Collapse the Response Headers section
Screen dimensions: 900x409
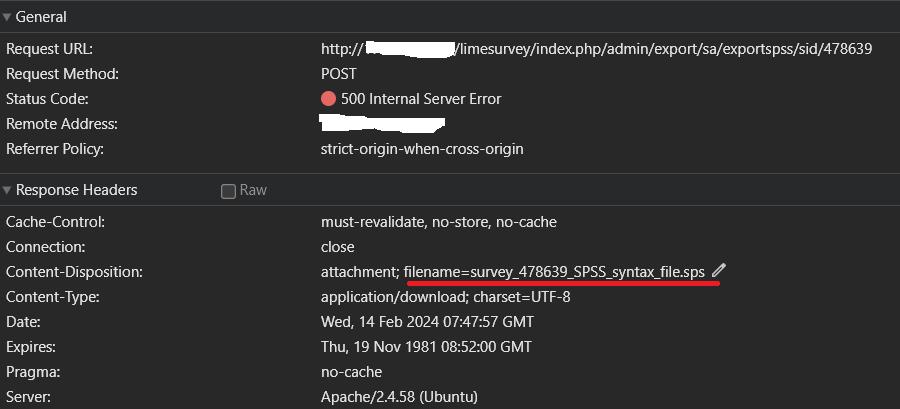(7, 190)
